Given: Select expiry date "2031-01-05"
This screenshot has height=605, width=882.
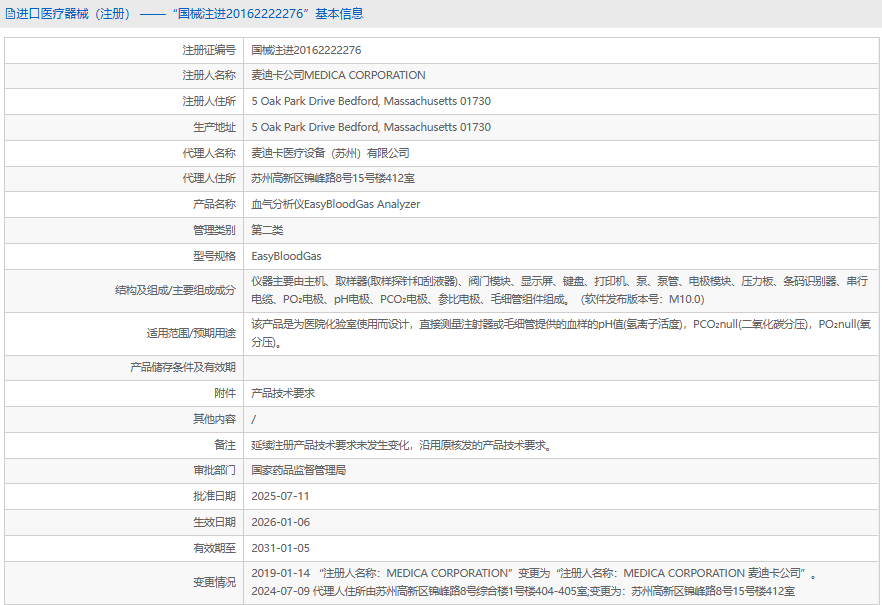Looking at the screenshot, I should [x=281, y=548].
